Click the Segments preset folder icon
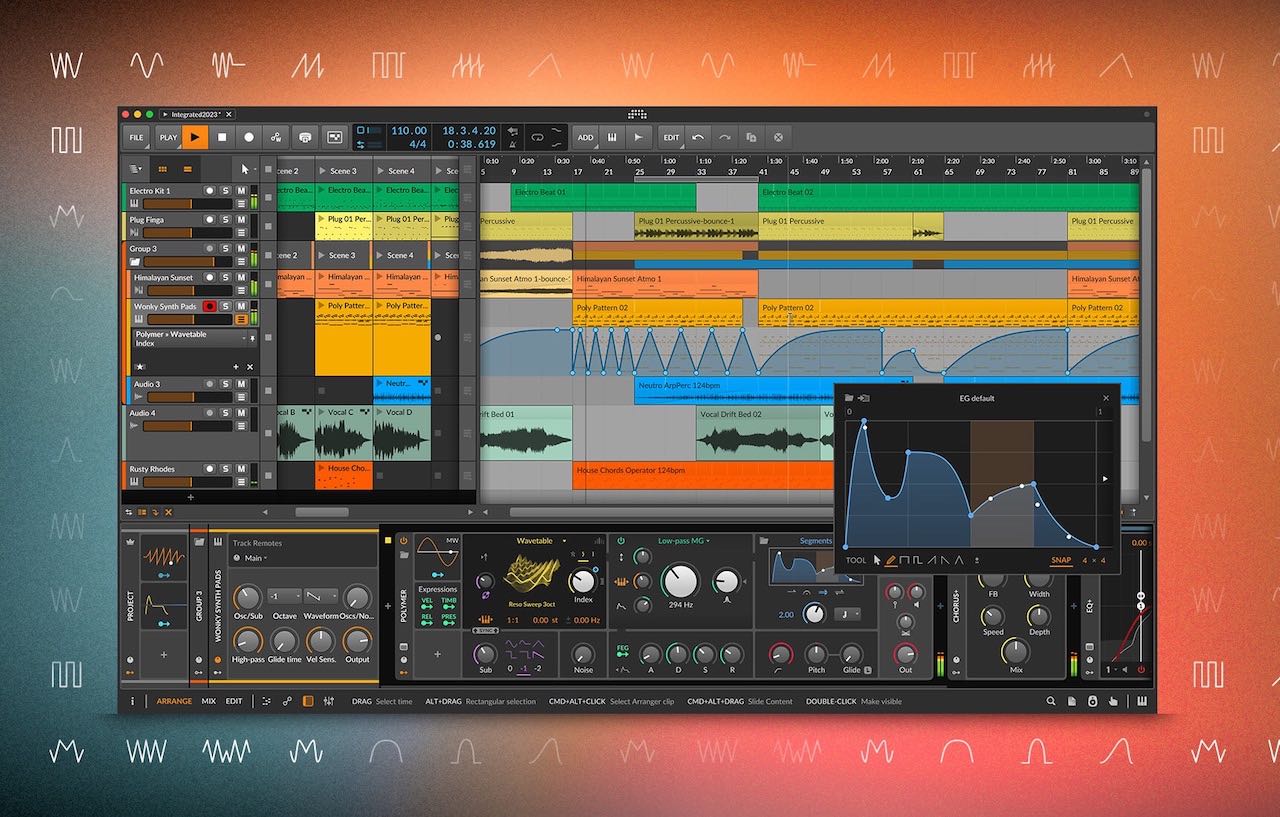 [762, 541]
